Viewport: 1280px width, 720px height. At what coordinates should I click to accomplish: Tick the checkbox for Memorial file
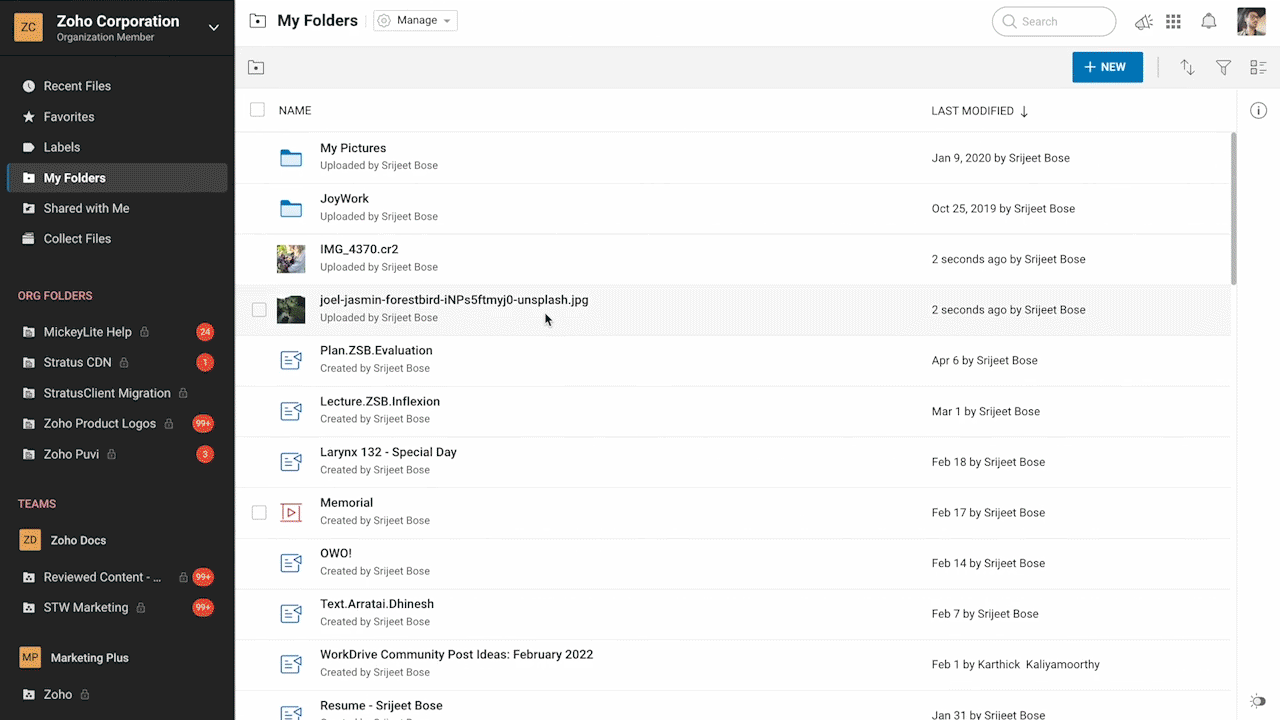259,513
